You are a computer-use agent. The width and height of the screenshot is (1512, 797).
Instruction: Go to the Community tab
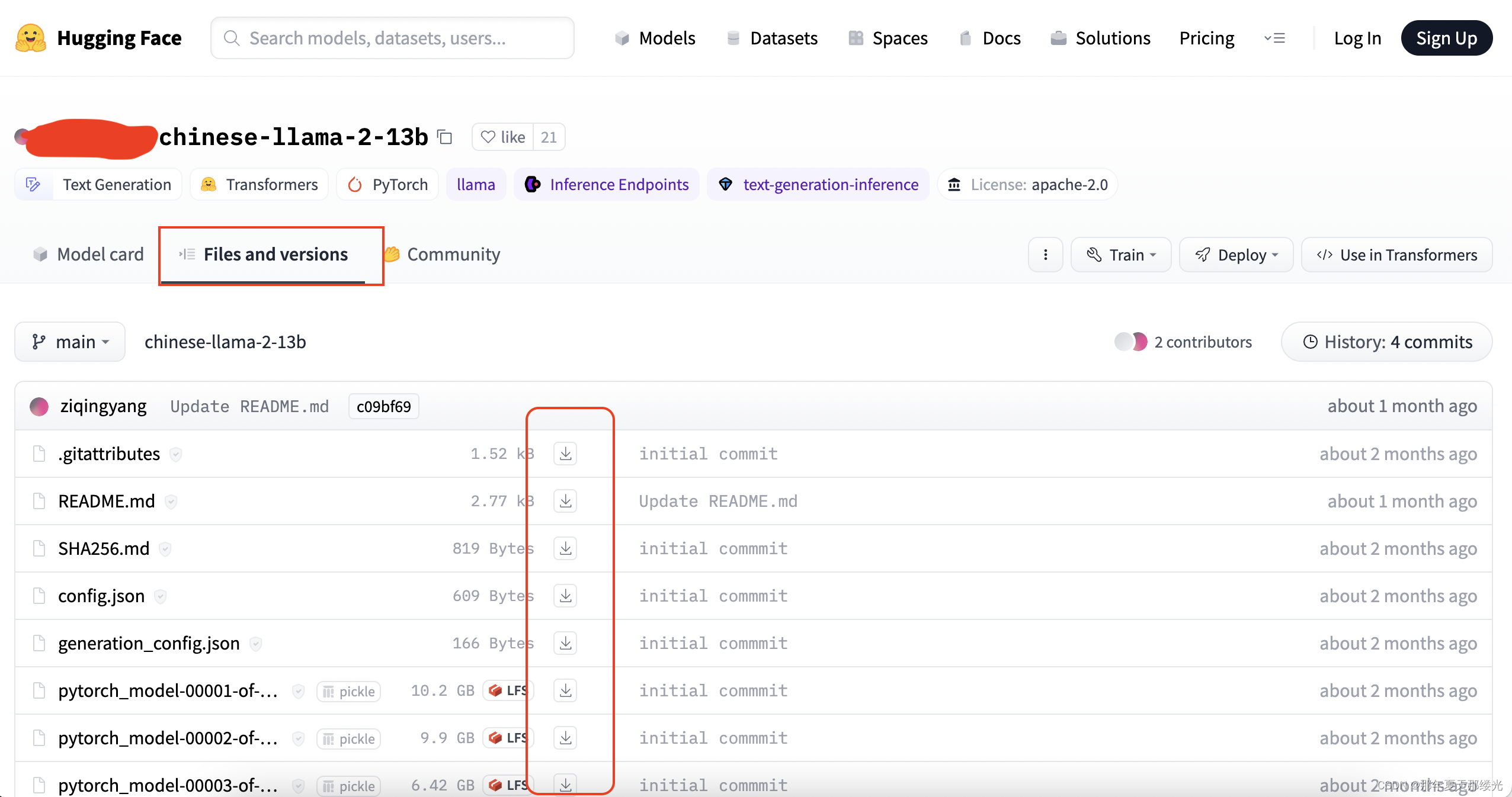click(x=442, y=254)
